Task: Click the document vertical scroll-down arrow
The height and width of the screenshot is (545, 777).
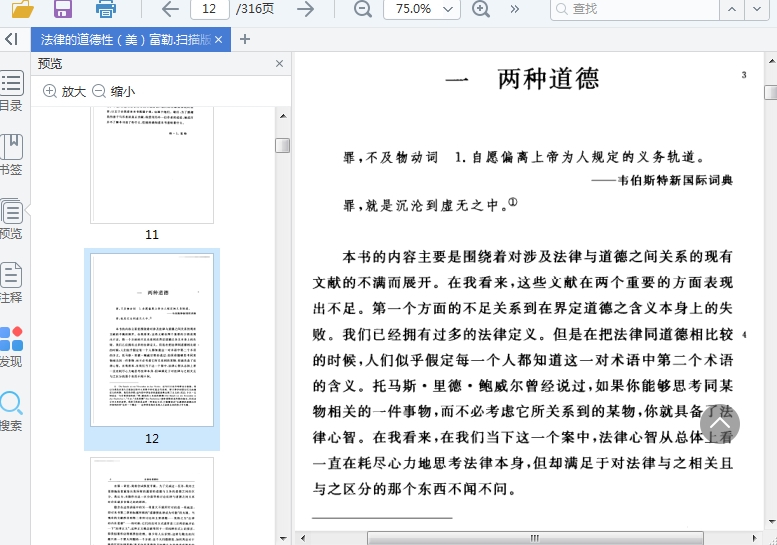Action: (772, 522)
